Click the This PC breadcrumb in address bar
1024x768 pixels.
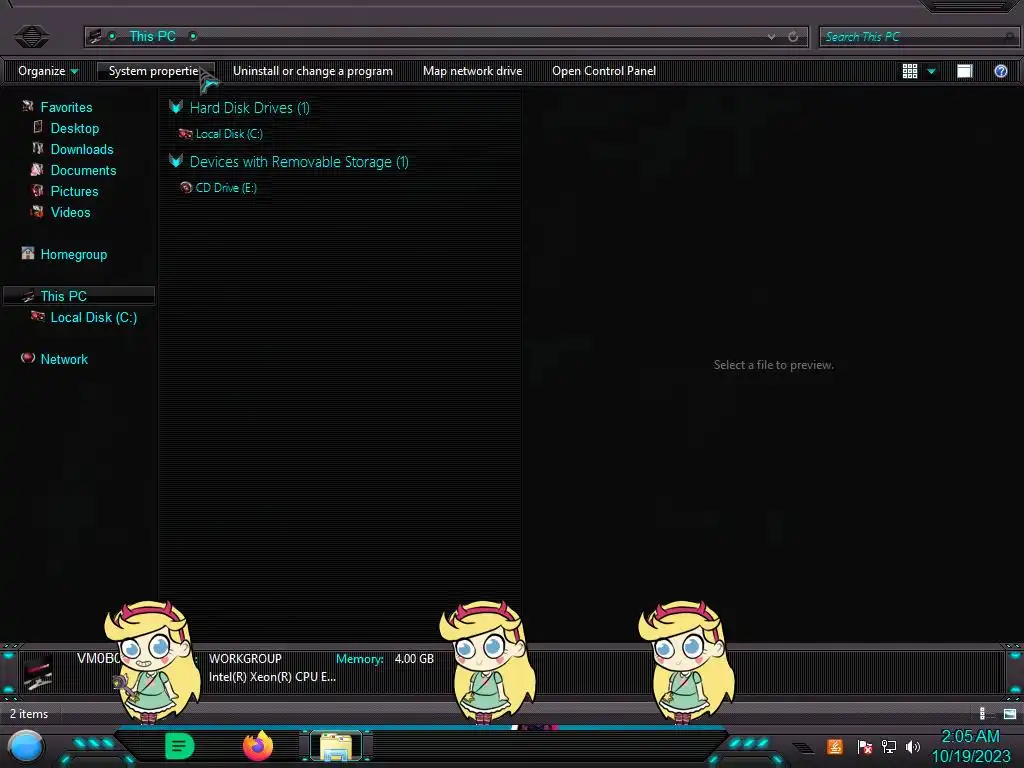pos(152,36)
